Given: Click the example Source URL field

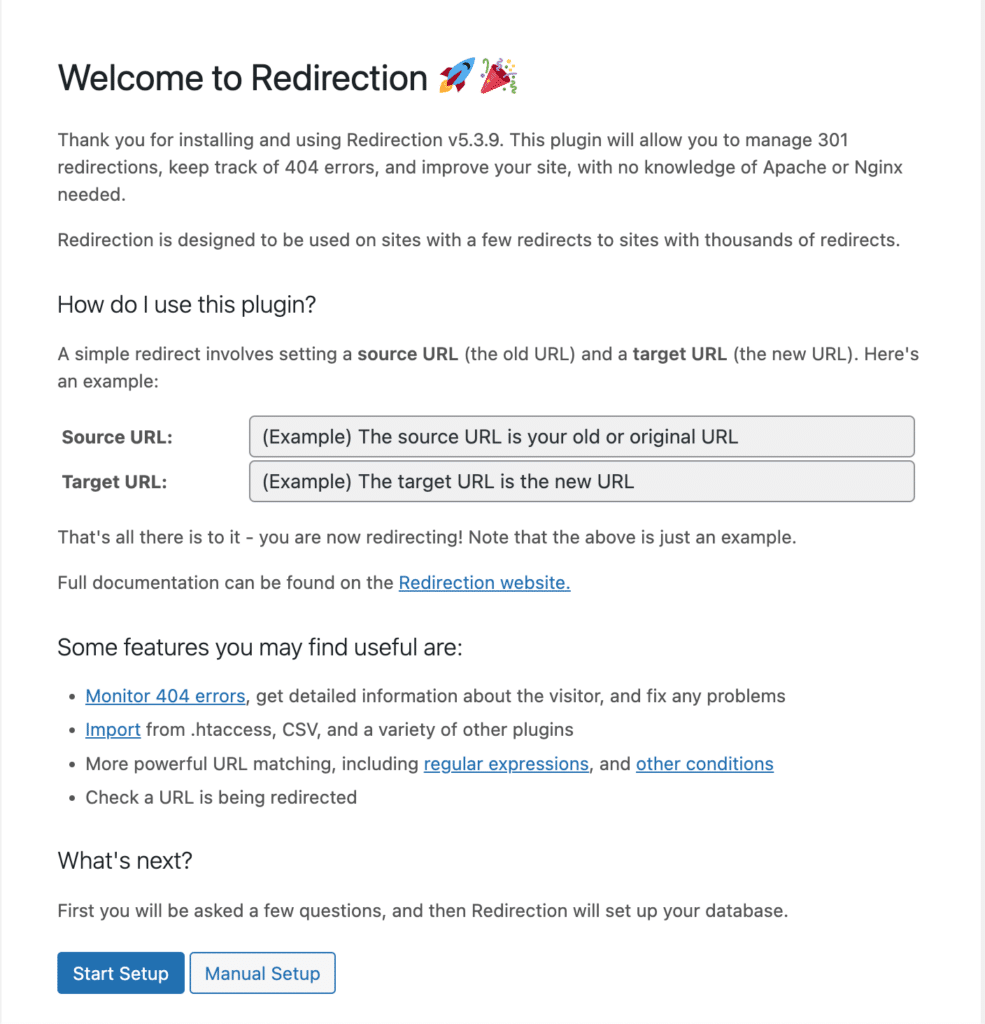Looking at the screenshot, I should 581,437.
